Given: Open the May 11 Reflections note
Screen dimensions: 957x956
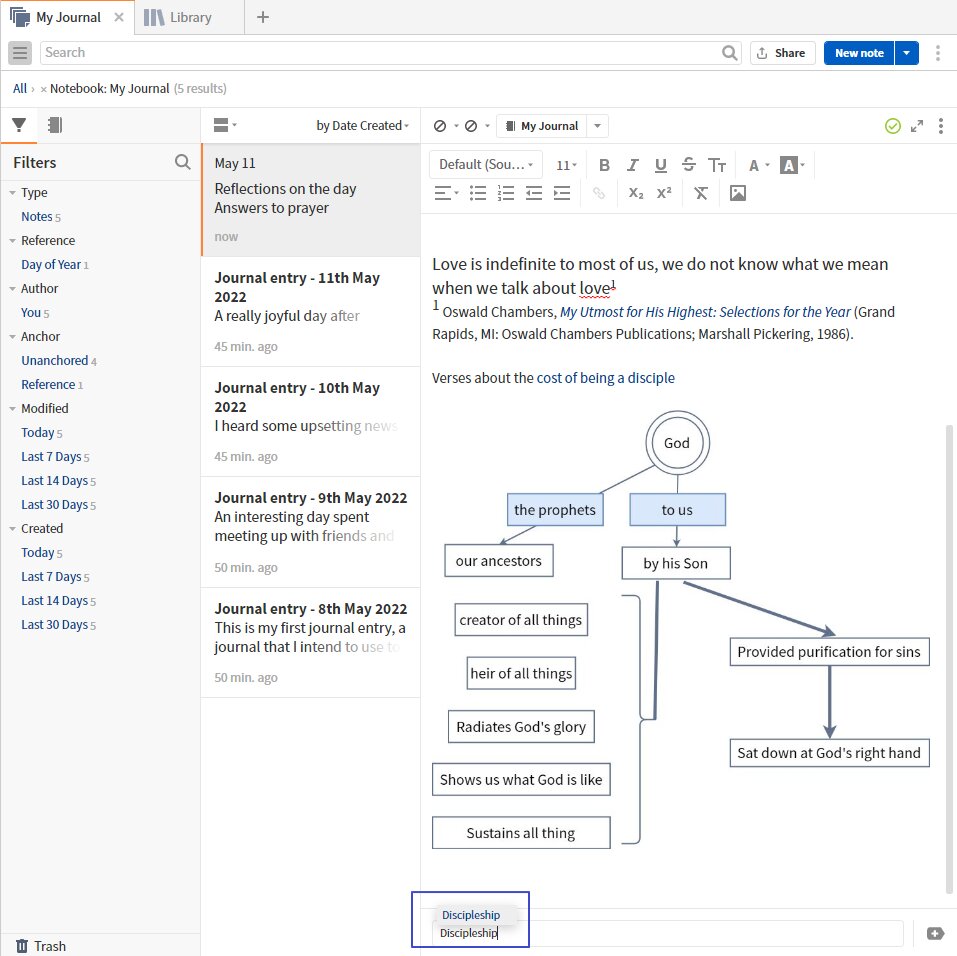Looking at the screenshot, I should coord(311,200).
